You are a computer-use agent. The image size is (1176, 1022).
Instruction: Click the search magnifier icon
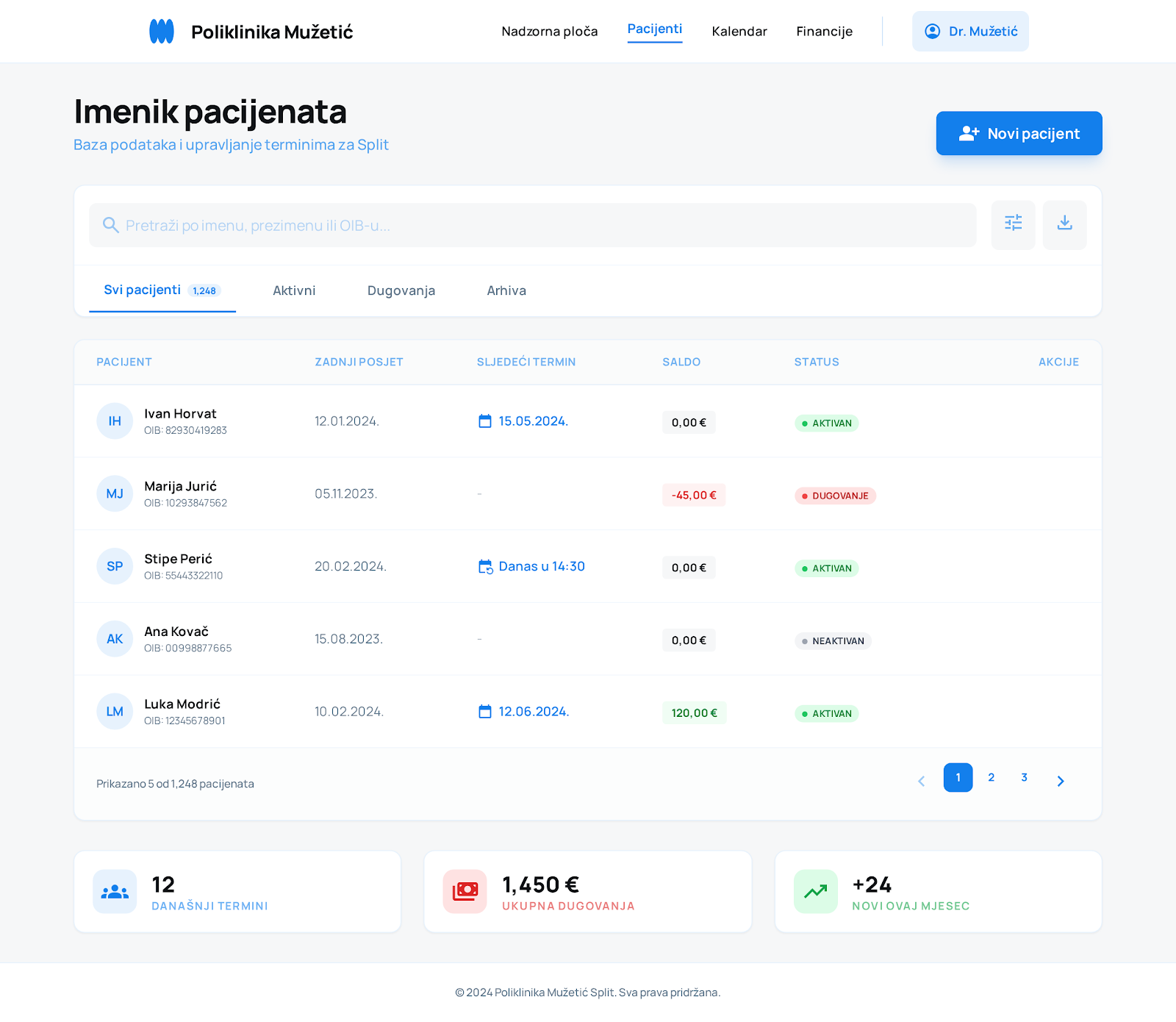pos(111,225)
